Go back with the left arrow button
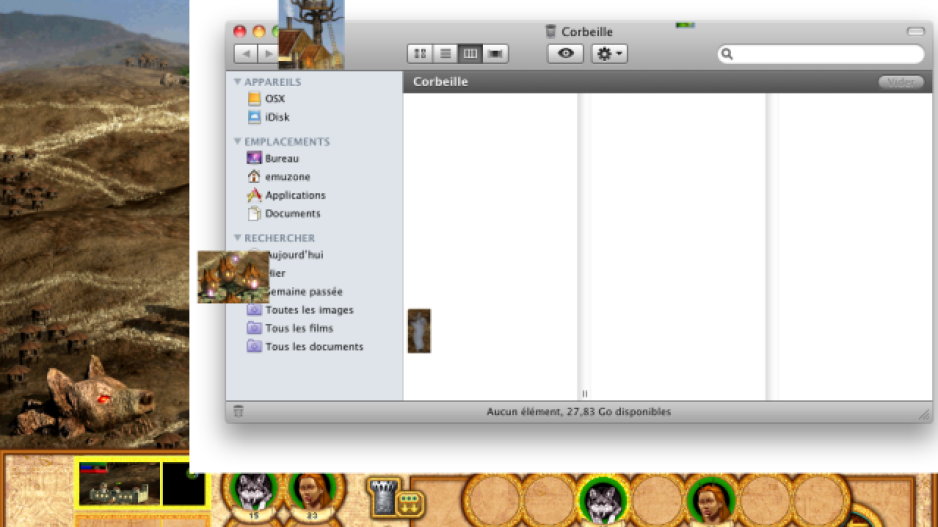The height and width of the screenshot is (527, 938). (x=246, y=54)
